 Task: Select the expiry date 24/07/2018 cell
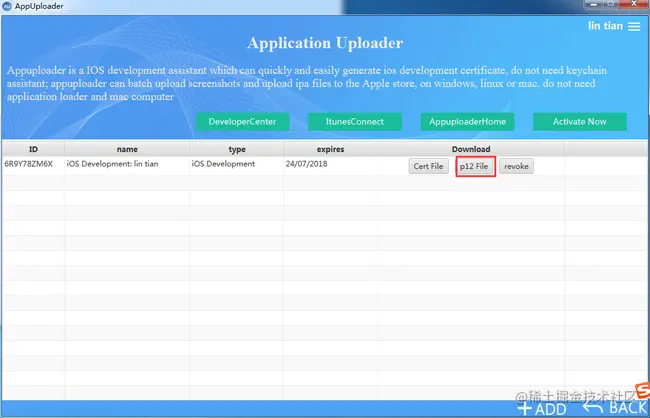coord(330,165)
